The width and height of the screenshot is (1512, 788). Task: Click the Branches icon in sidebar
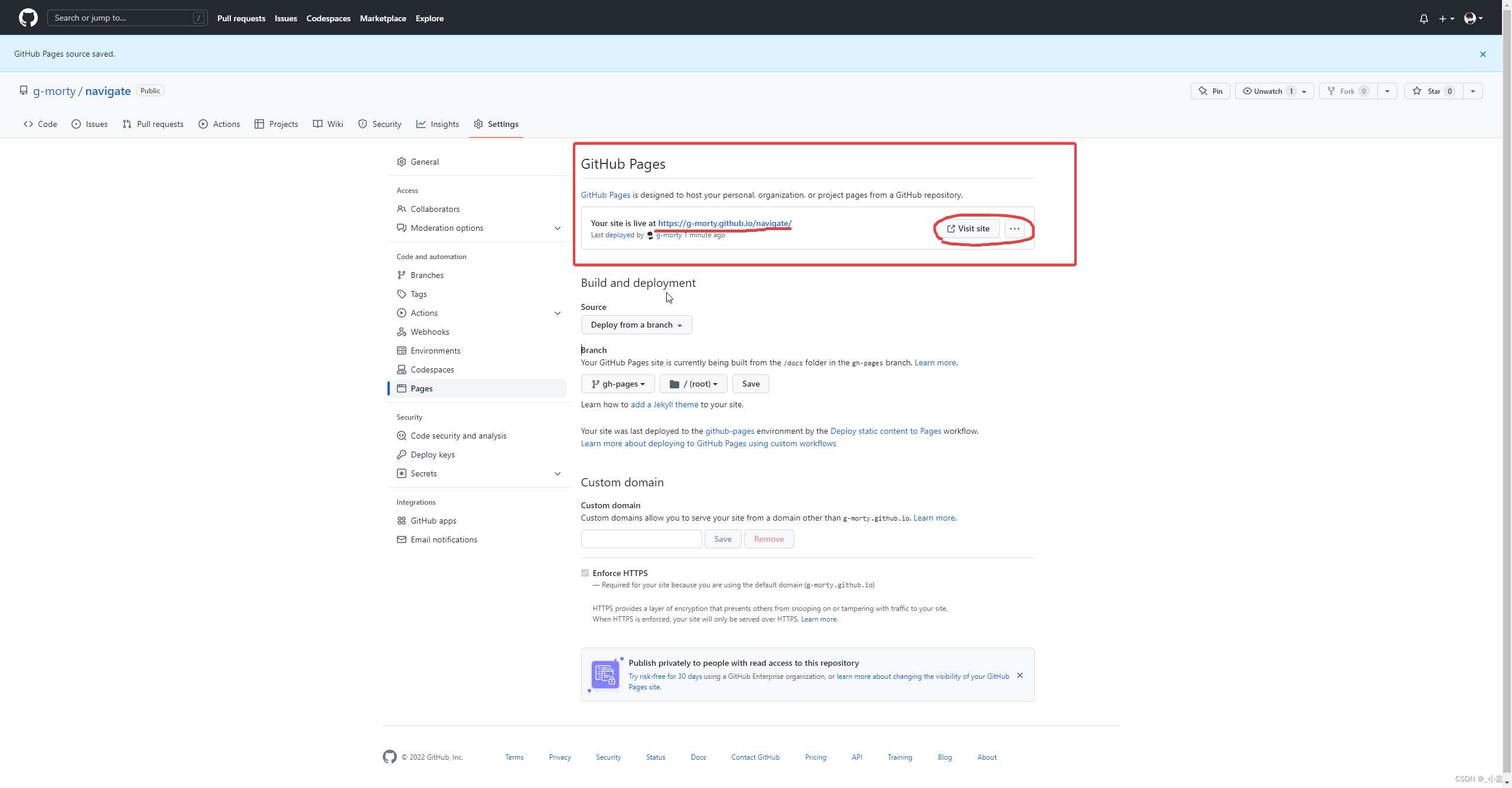402,275
